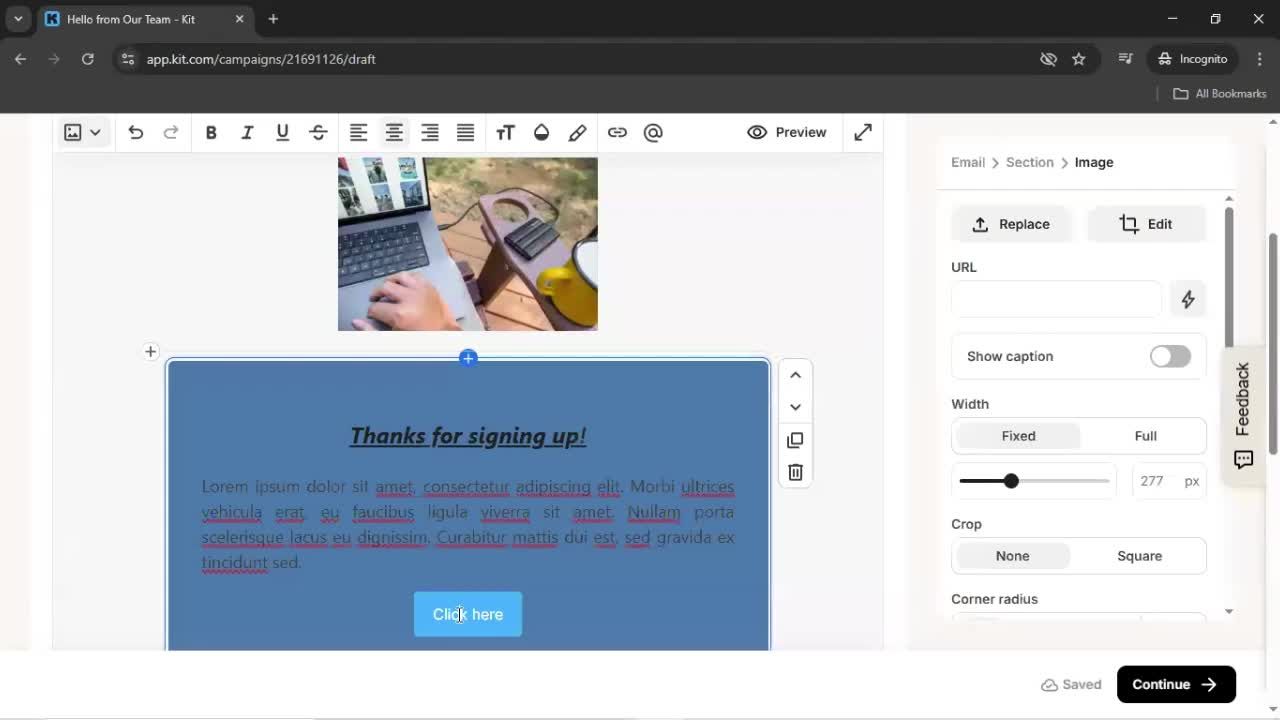Delete the selected section
Viewport: 1280px width, 720px height.
click(x=795, y=472)
